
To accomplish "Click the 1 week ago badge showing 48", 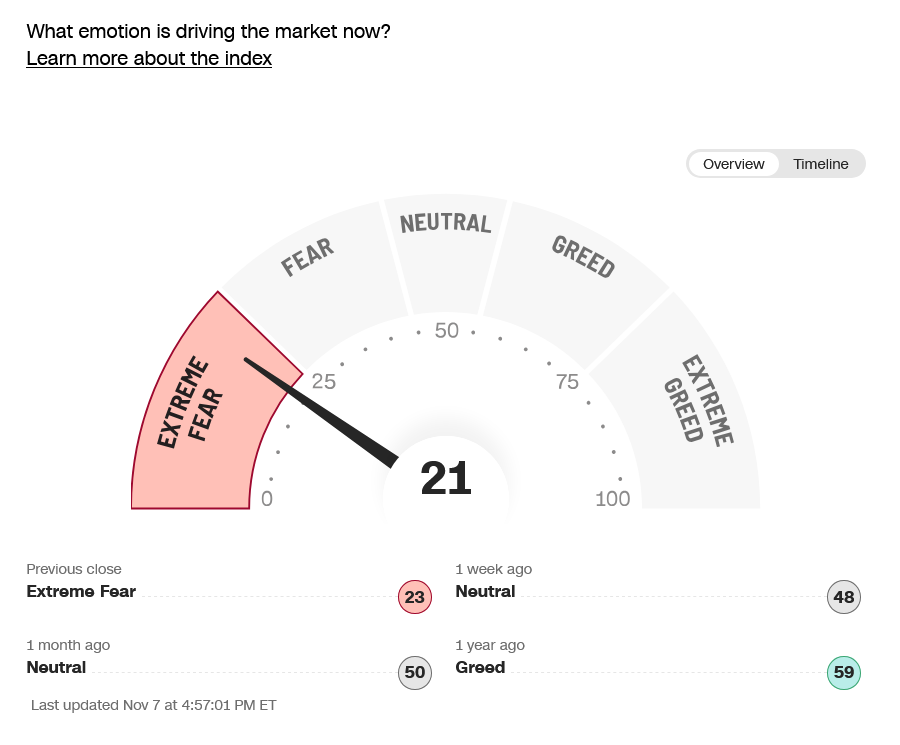I will (844, 597).
